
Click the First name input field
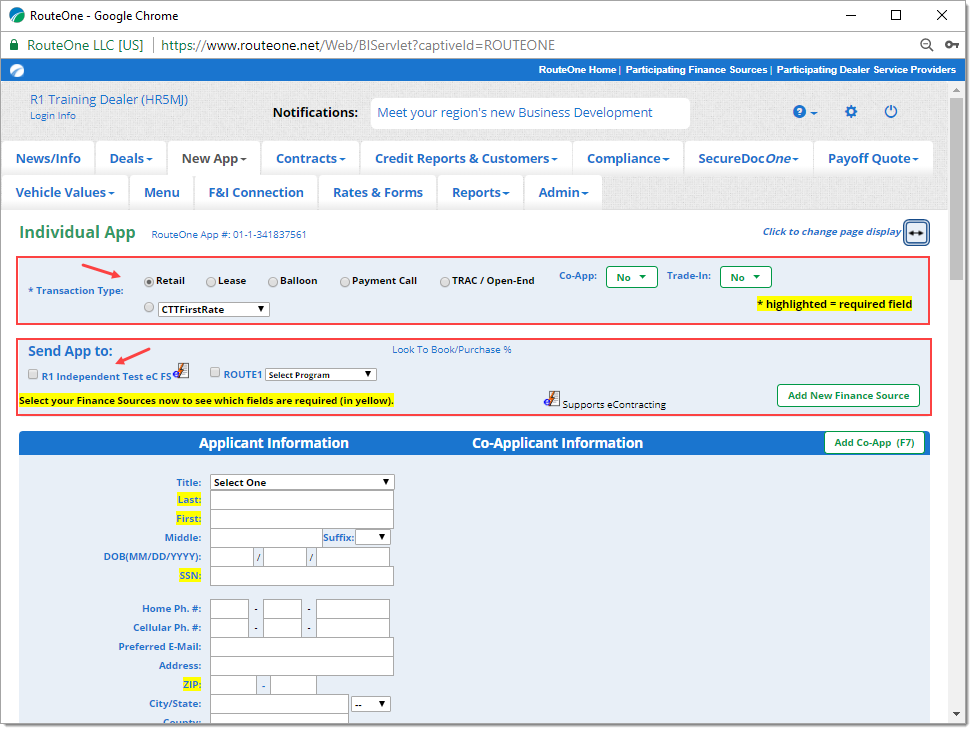pyautogui.click(x=302, y=519)
